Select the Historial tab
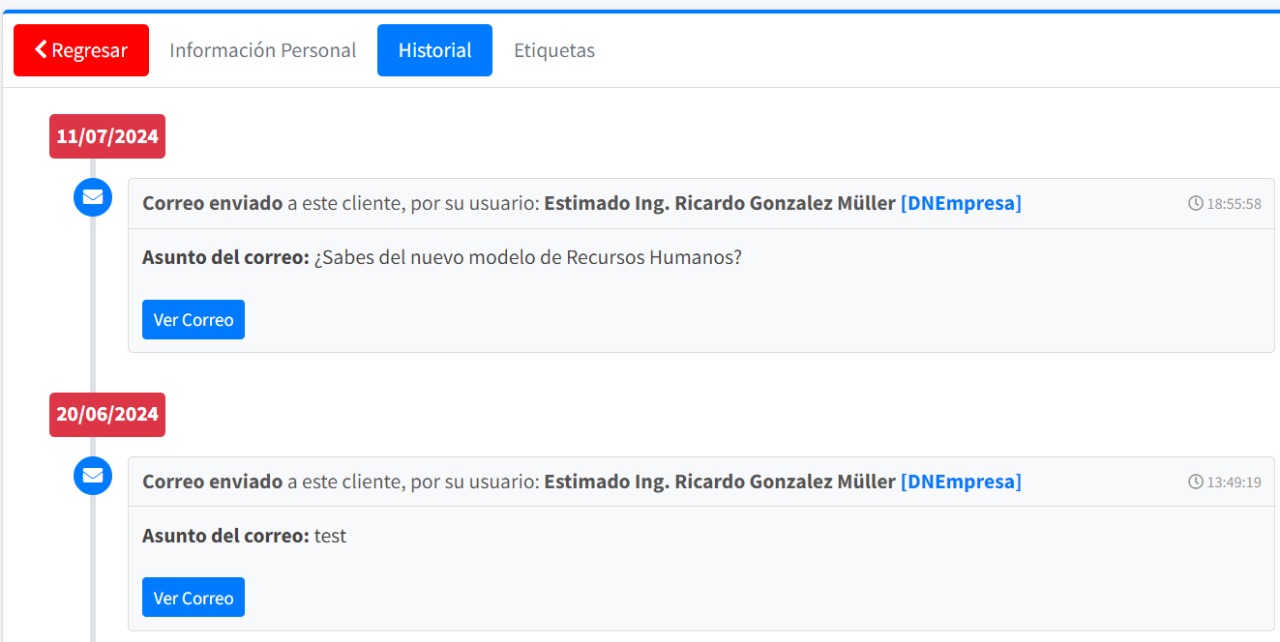This screenshot has height=642, width=1280. click(434, 50)
